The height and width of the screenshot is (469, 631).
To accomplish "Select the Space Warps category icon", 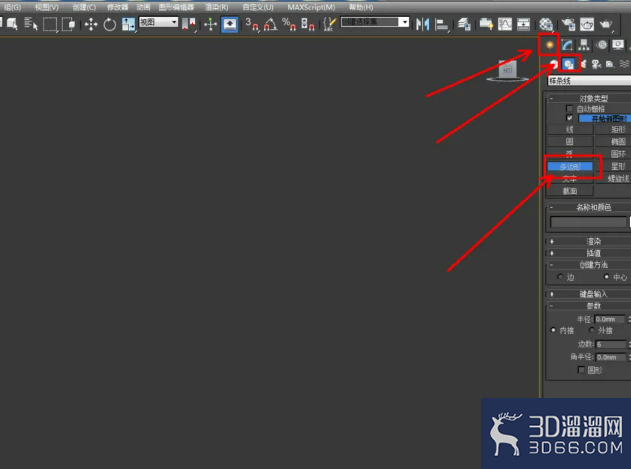I will (624, 64).
